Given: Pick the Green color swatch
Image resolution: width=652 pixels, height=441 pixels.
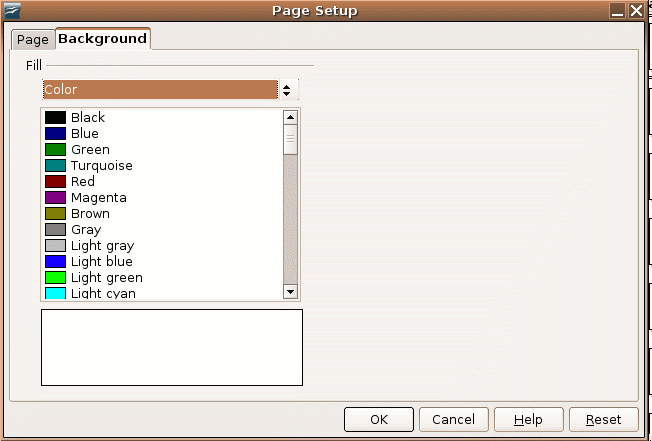Looking at the screenshot, I should [x=55, y=150].
